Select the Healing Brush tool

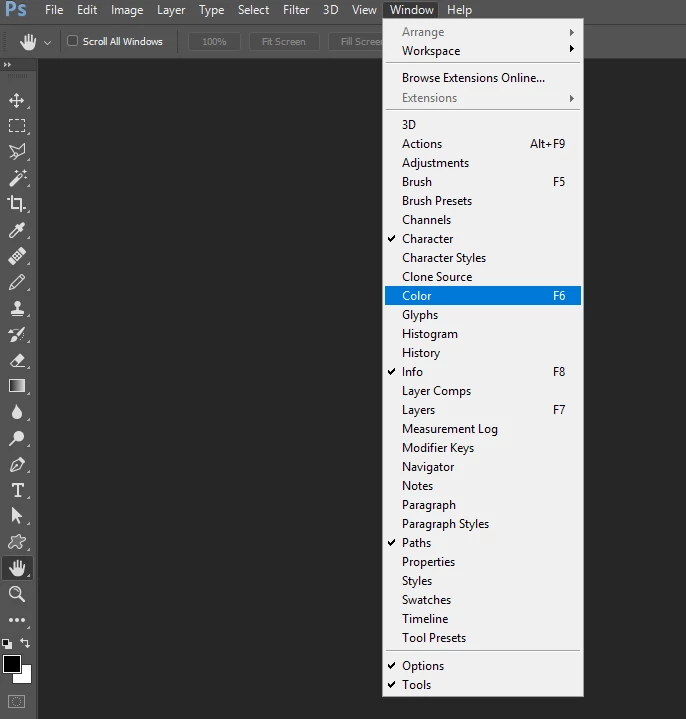coord(17,256)
